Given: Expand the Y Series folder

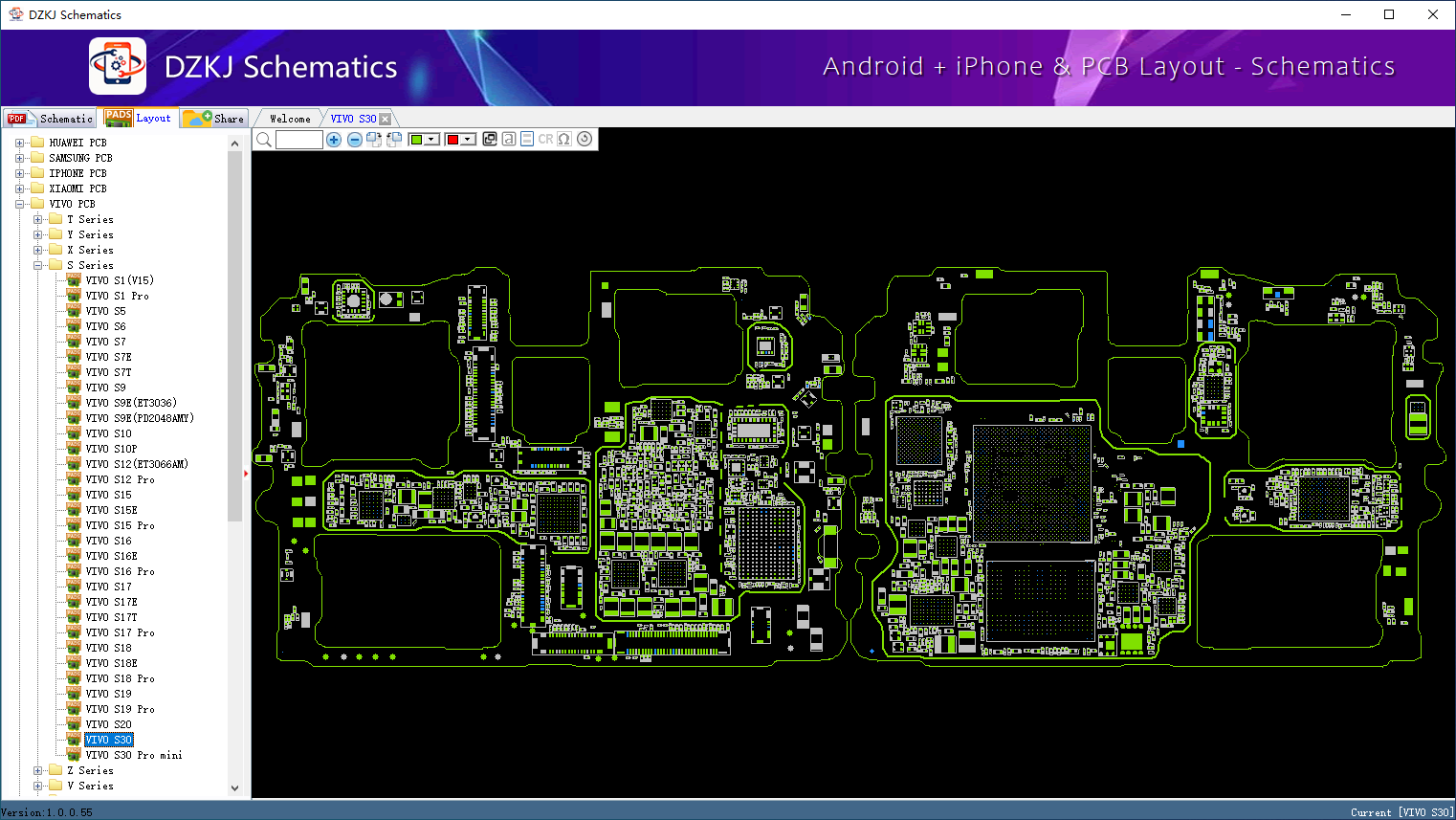Looking at the screenshot, I should [x=37, y=234].
